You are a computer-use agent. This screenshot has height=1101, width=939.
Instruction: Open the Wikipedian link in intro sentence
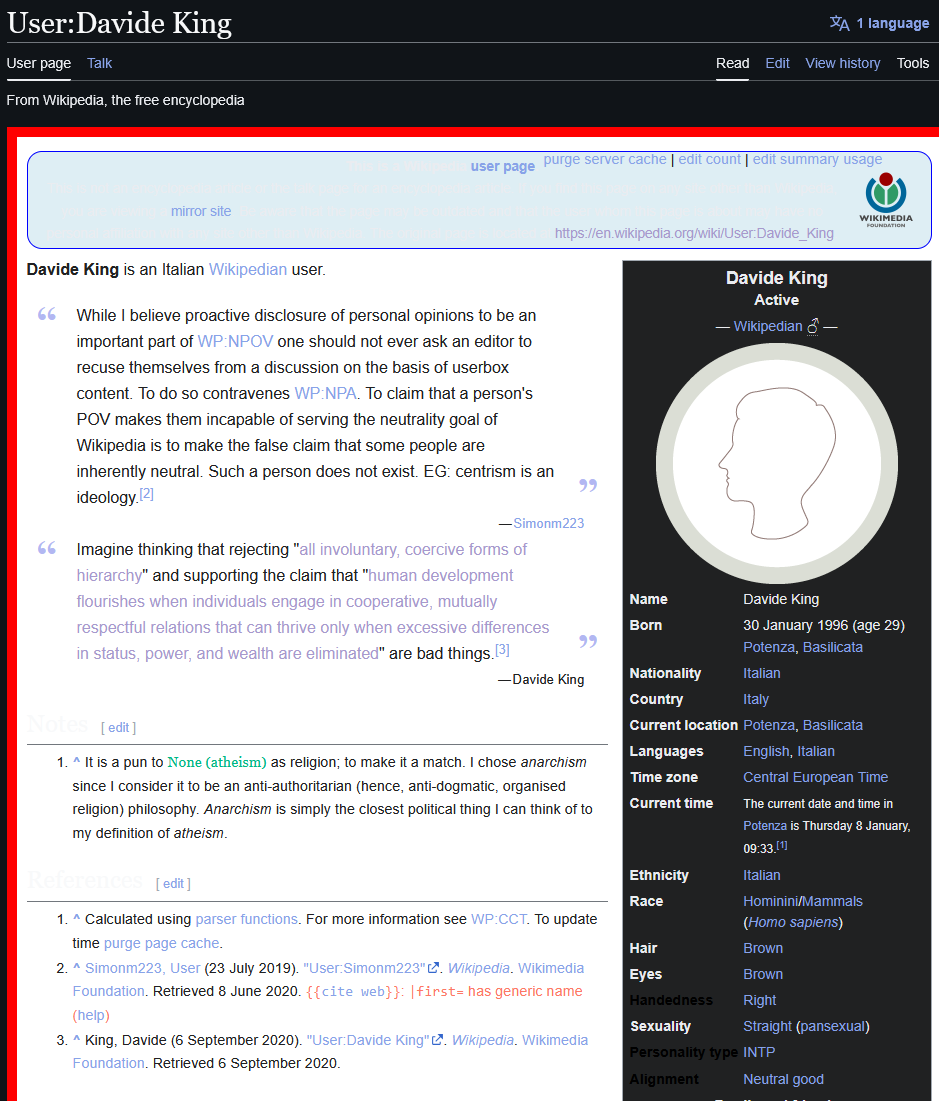pyautogui.click(x=248, y=270)
